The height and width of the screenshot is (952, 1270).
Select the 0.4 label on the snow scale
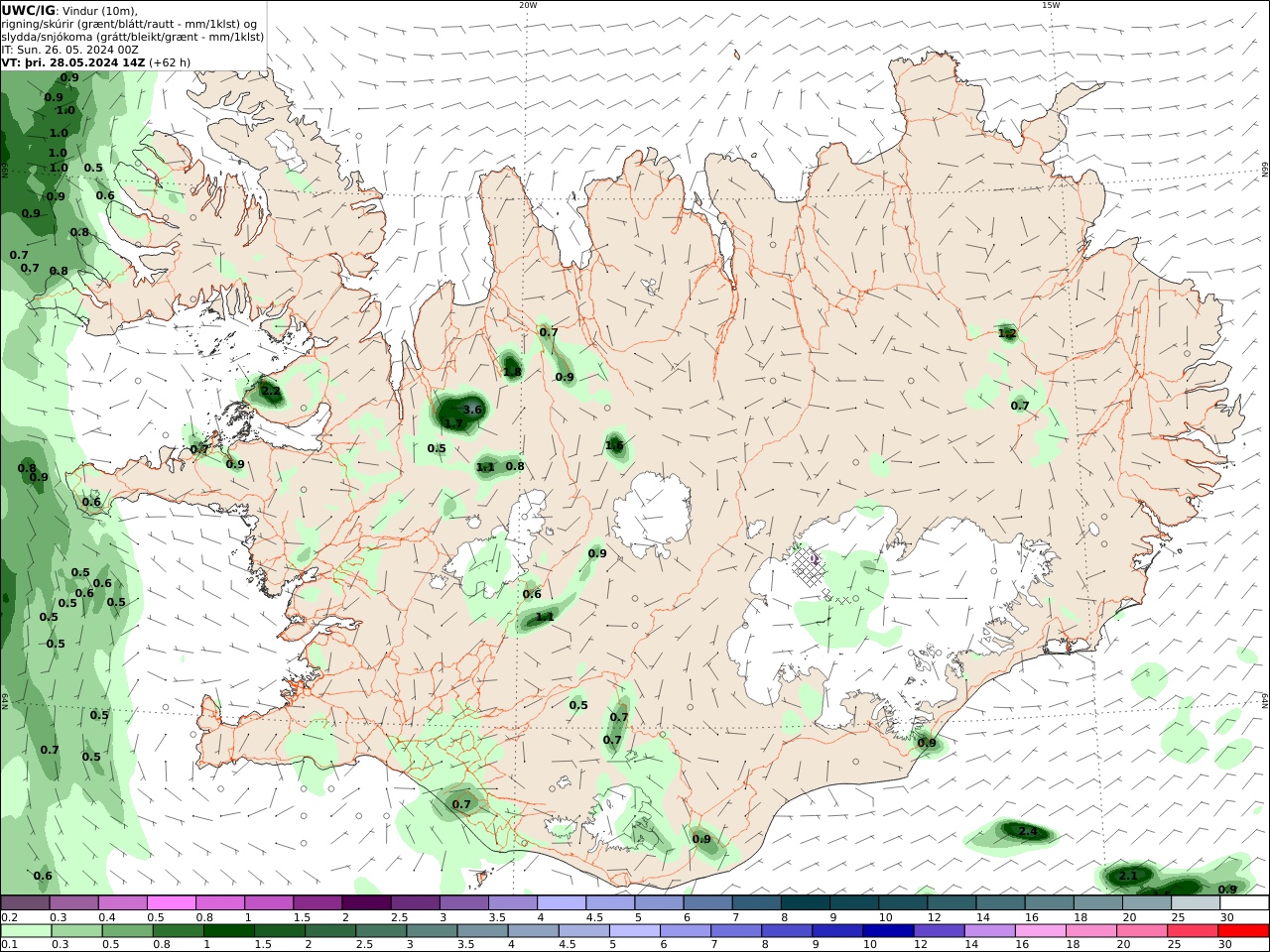point(107,917)
